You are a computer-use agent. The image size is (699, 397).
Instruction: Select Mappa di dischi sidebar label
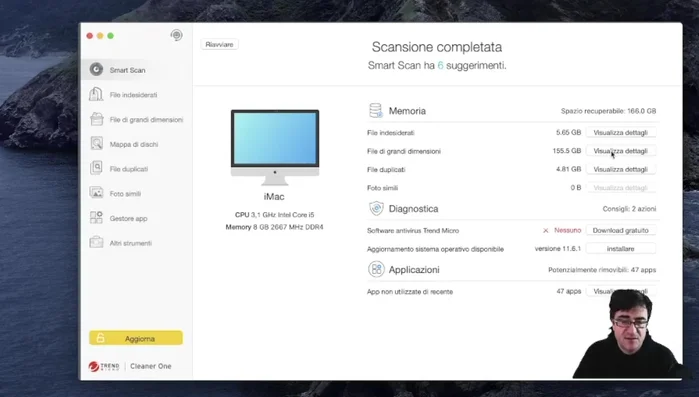point(134,144)
